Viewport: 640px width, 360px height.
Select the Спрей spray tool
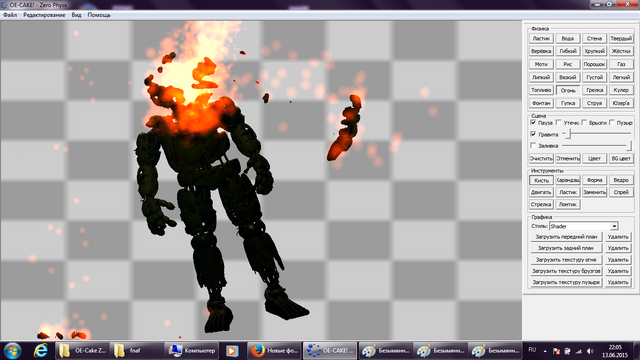click(621, 192)
